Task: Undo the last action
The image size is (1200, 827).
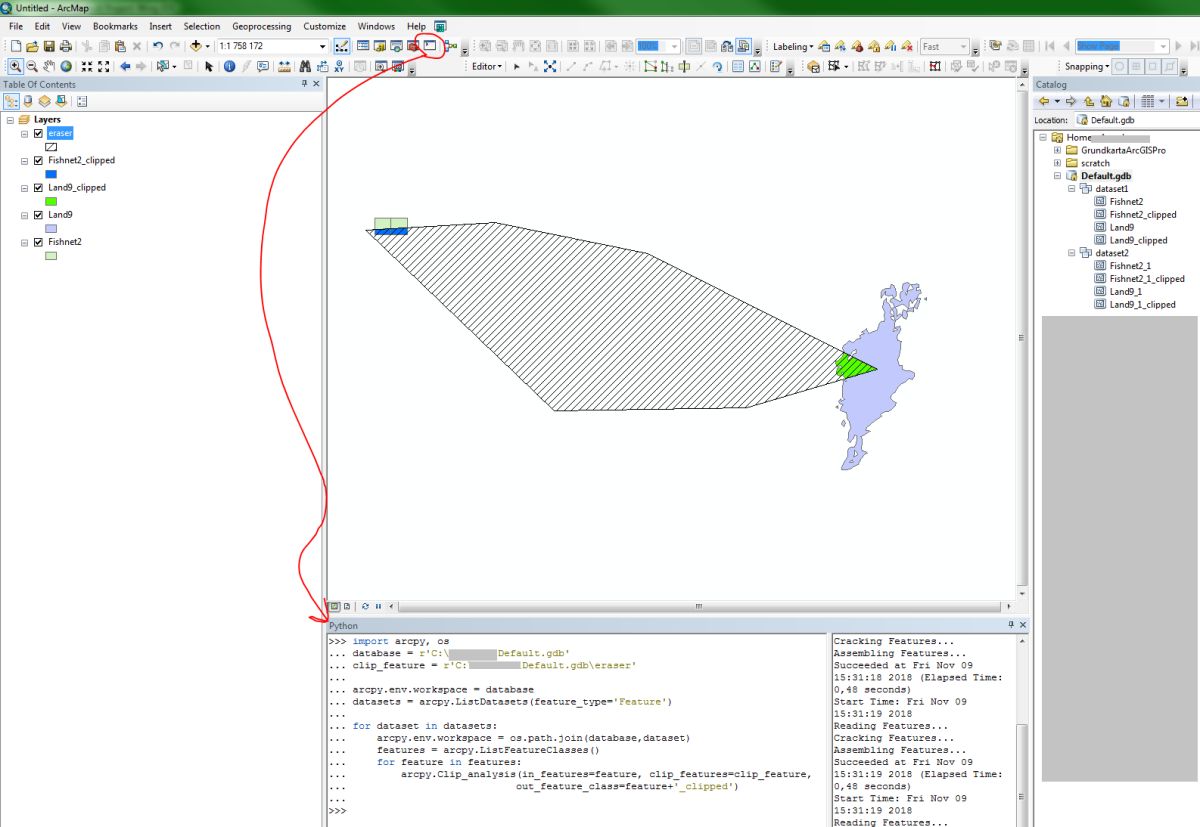Action: pos(158,46)
